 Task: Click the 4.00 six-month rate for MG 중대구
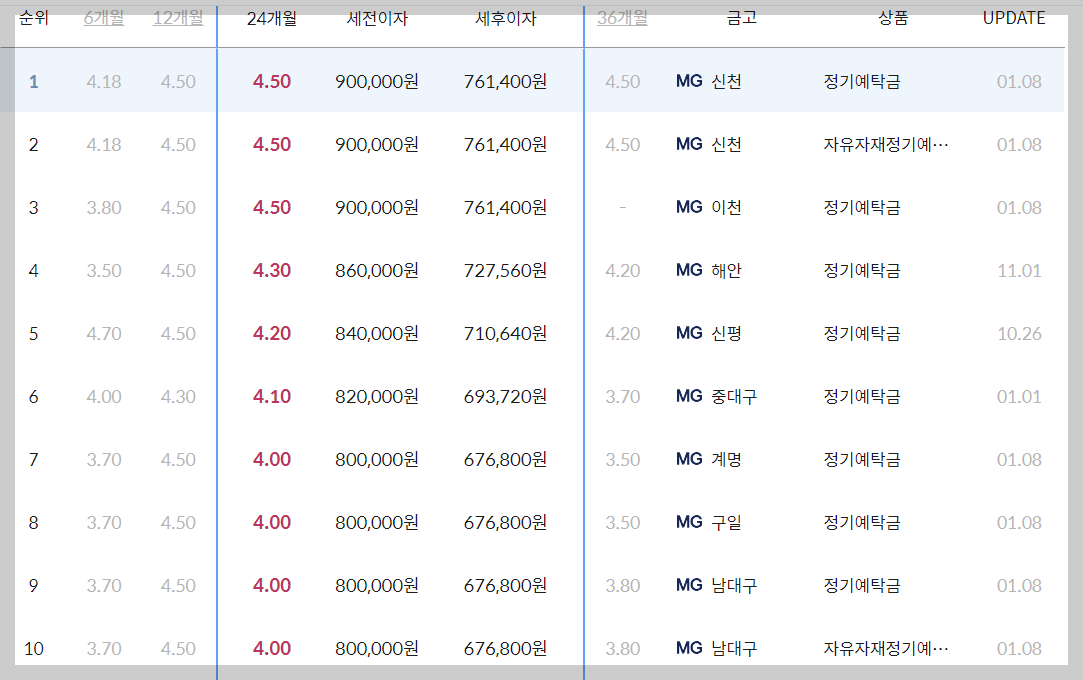(x=104, y=396)
